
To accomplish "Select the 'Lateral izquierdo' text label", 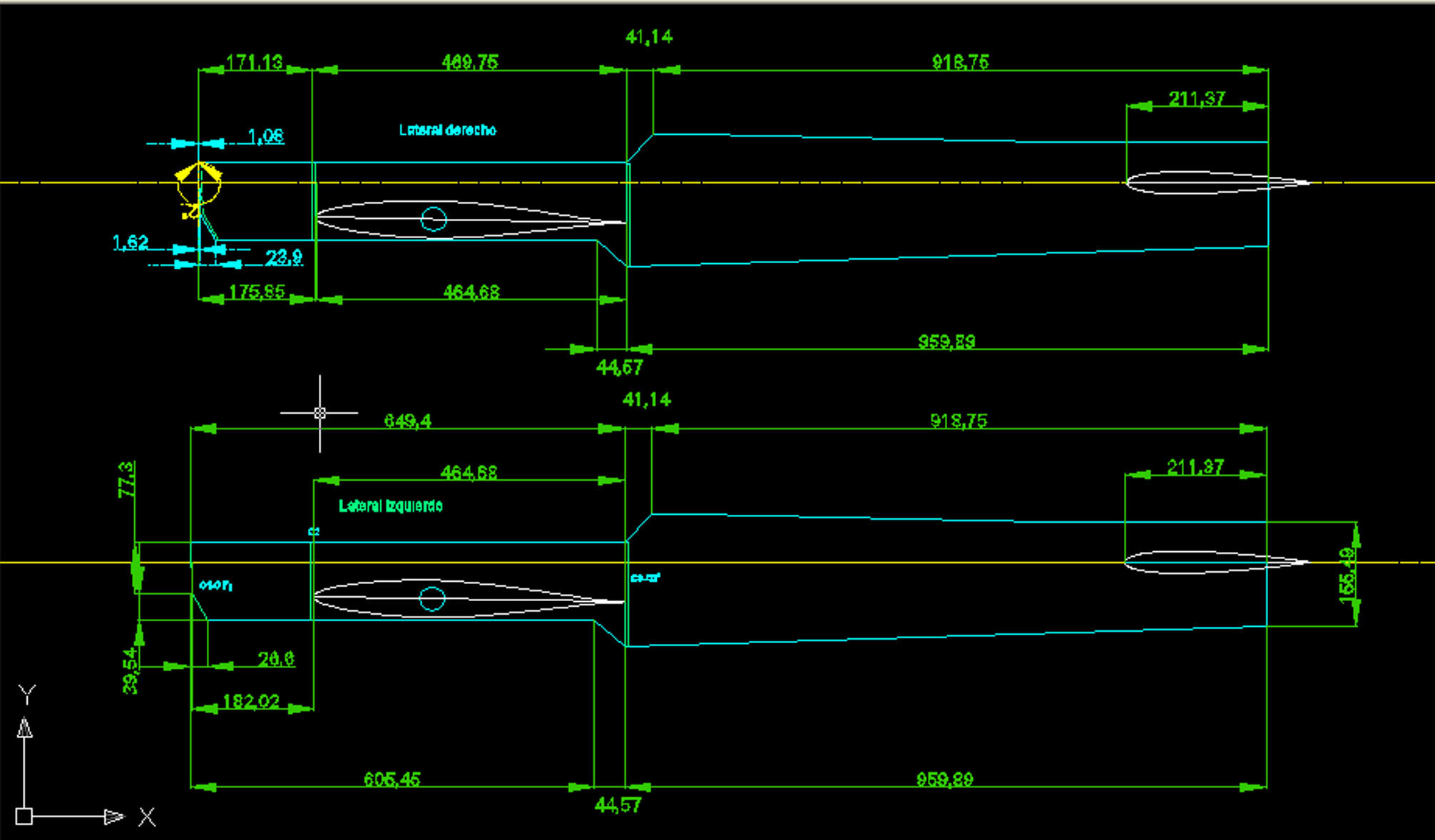I will tap(390, 506).
